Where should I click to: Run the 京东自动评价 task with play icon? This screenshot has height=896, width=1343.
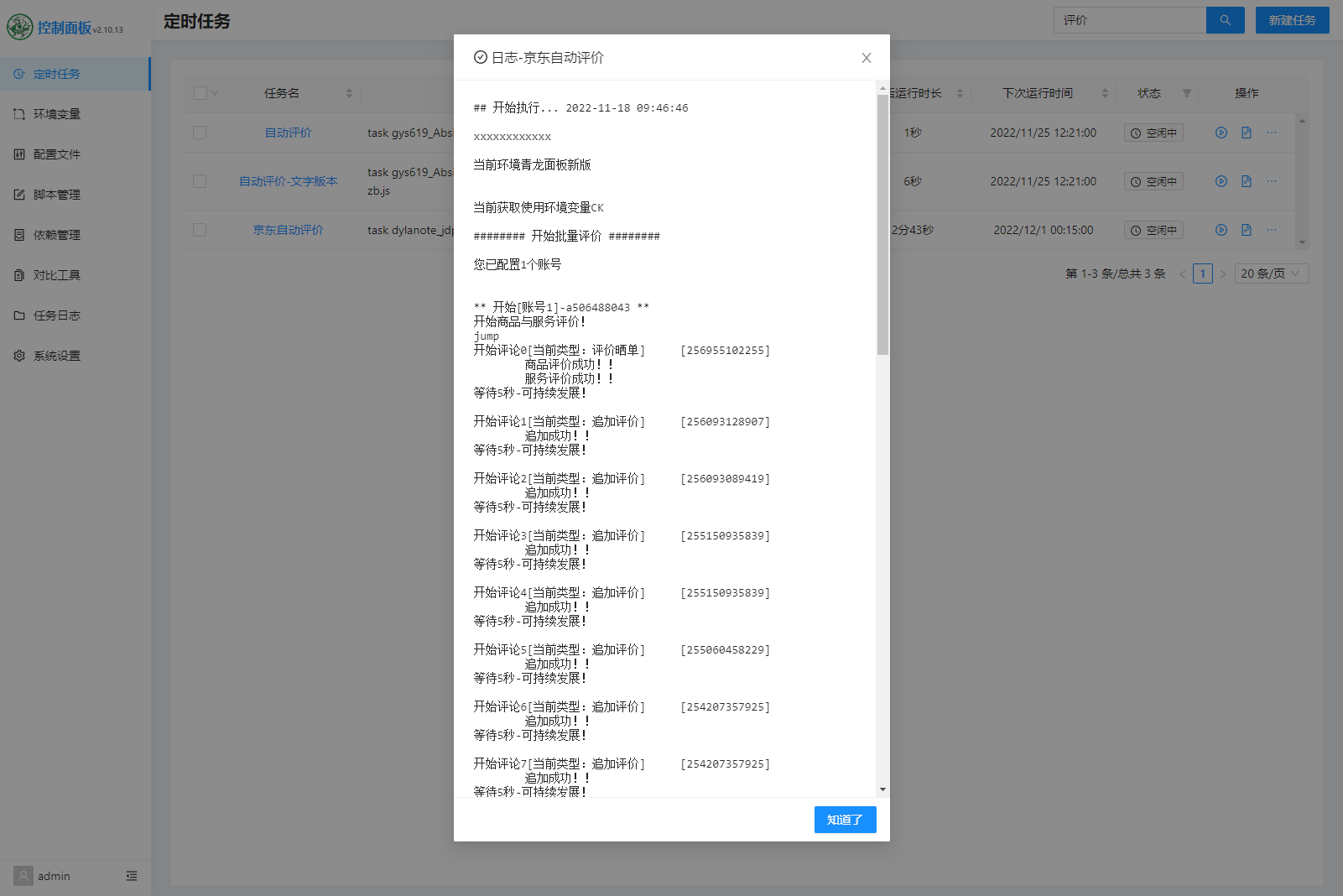pos(1221,229)
